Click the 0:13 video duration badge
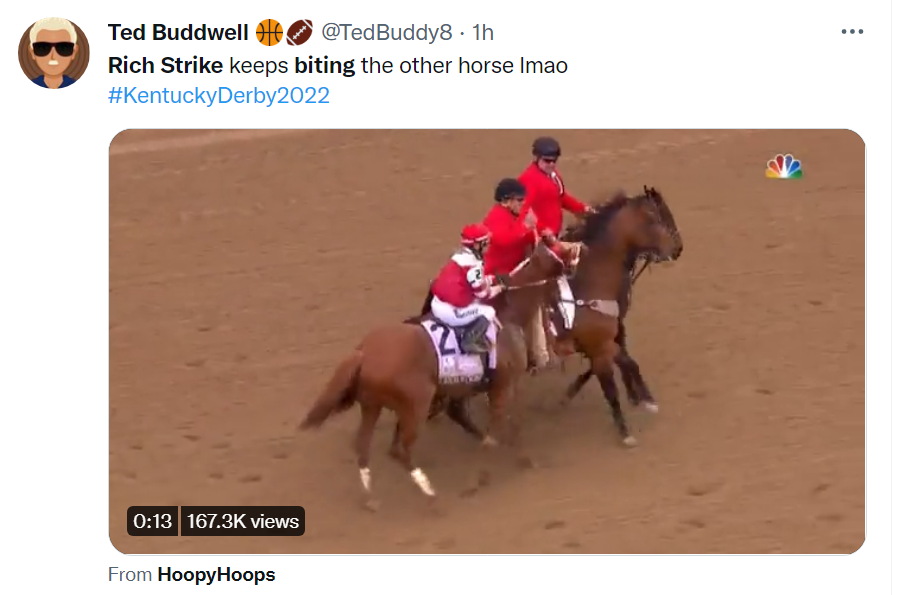 pos(152,521)
